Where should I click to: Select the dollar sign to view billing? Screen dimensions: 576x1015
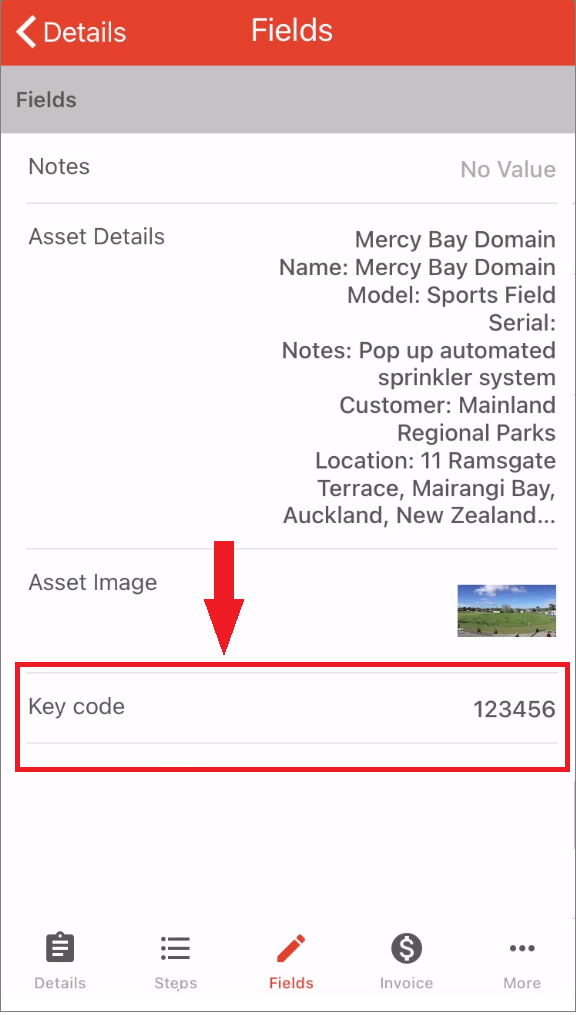click(x=406, y=947)
